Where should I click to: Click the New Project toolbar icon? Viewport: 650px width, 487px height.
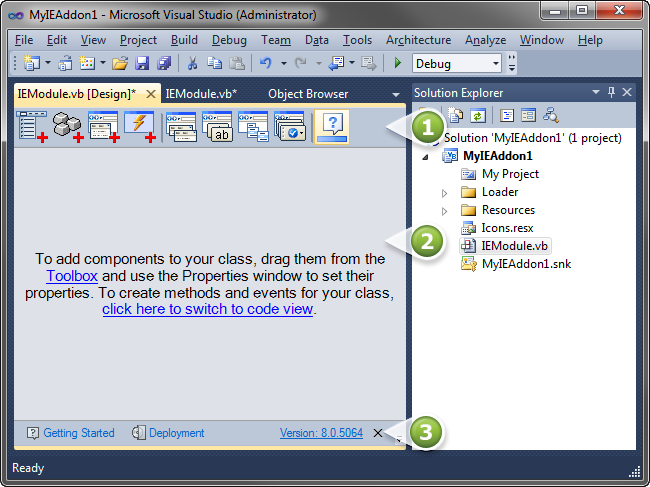pyautogui.click(x=32, y=63)
